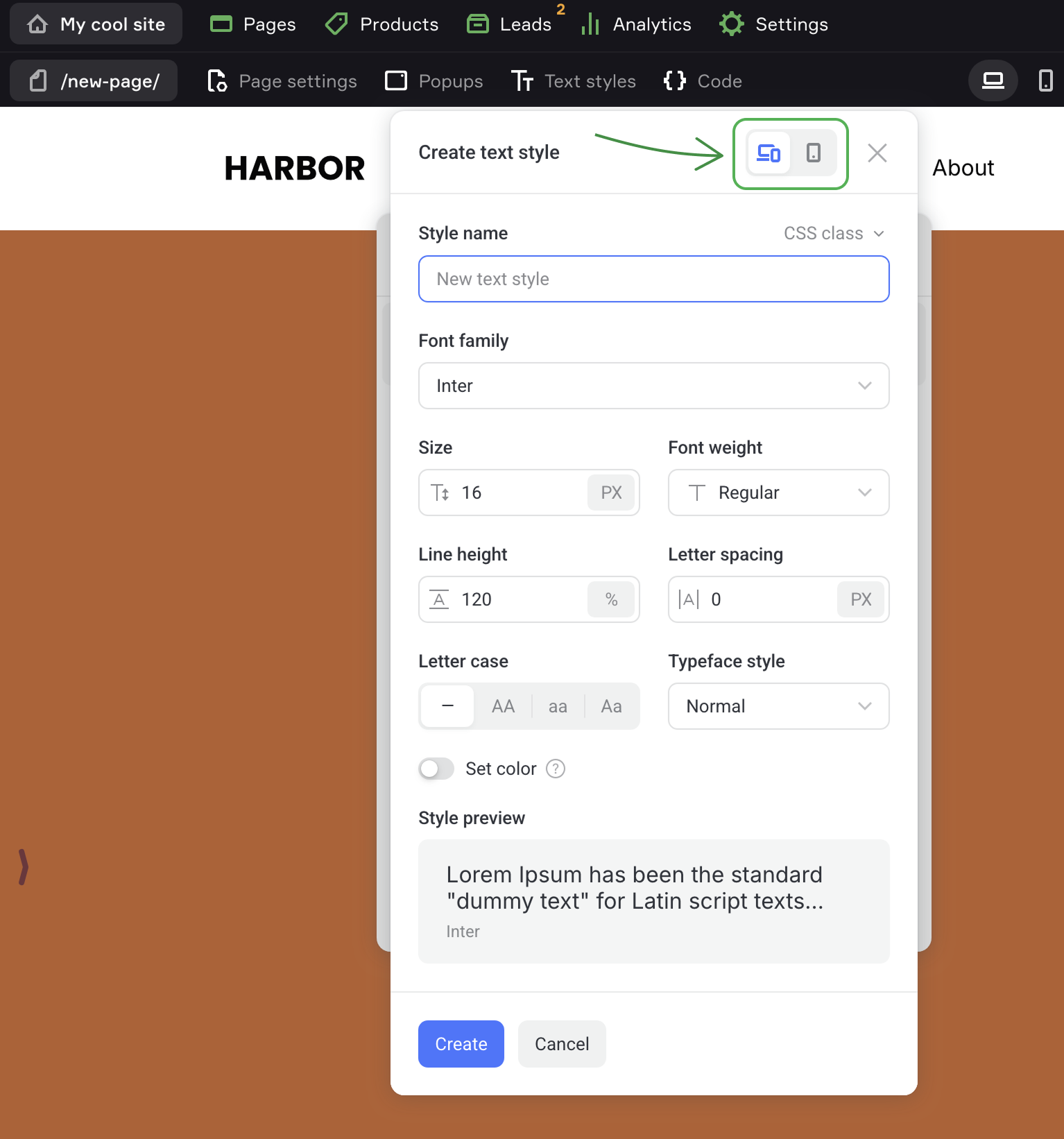Switch dialog to desktop device view icon
Screen dimensions: 1064x1139
pos(769,153)
